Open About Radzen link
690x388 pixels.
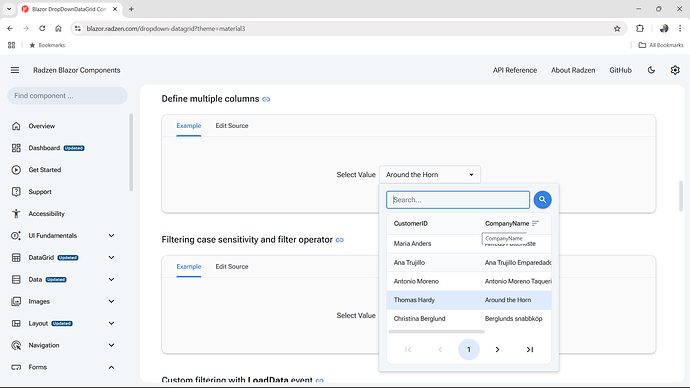(573, 70)
